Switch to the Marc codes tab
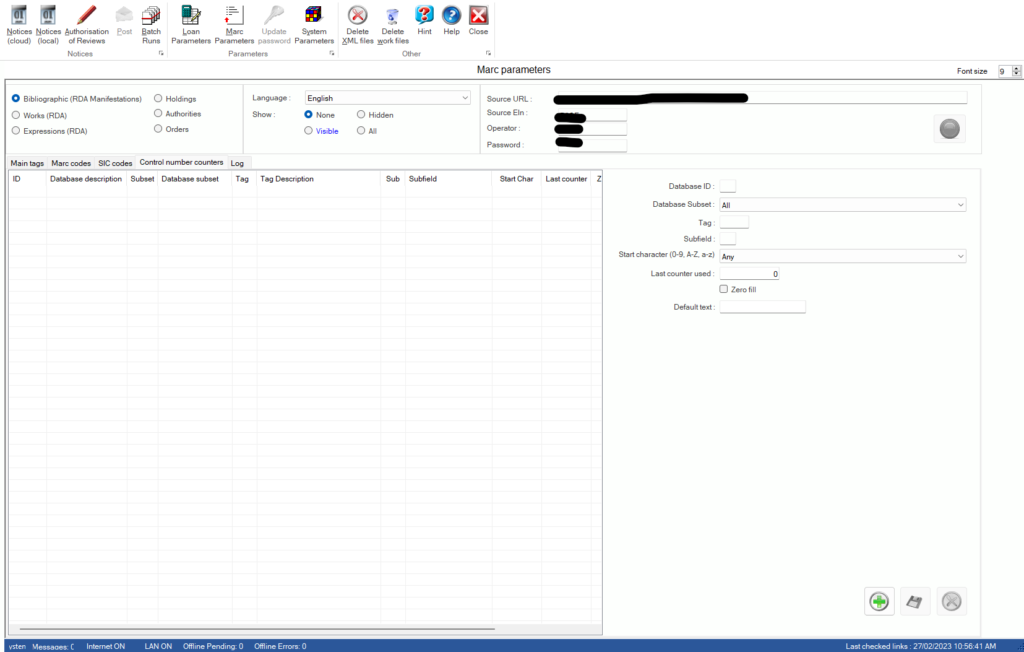The image size is (1024, 652). 71,162
